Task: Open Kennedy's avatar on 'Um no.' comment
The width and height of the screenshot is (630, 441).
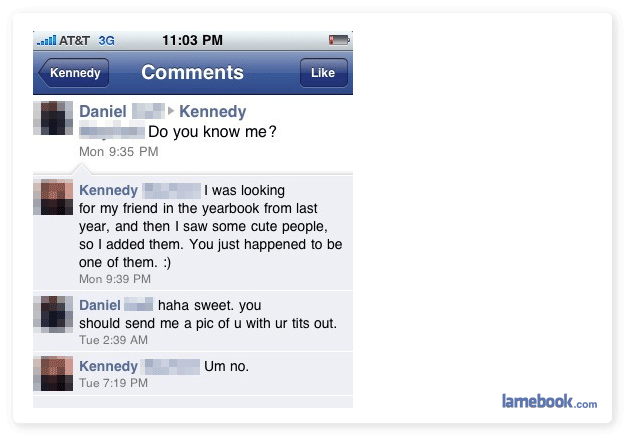Action: tap(51, 372)
